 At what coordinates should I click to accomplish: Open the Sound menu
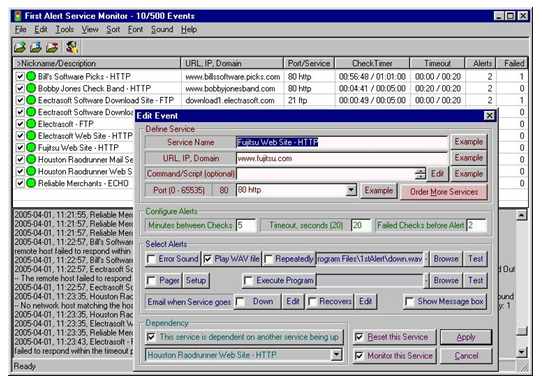pyautogui.click(x=162, y=30)
